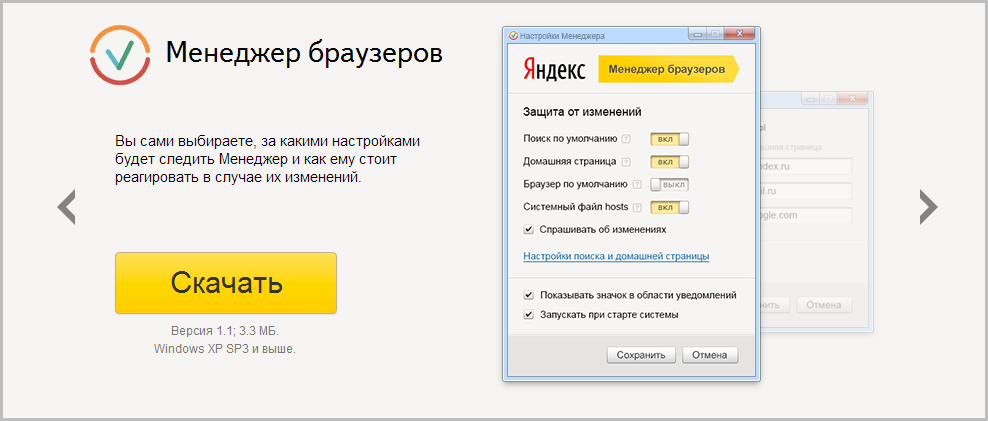988x421 pixels.
Task: Go to next slide with right arrow
Action: click(928, 207)
